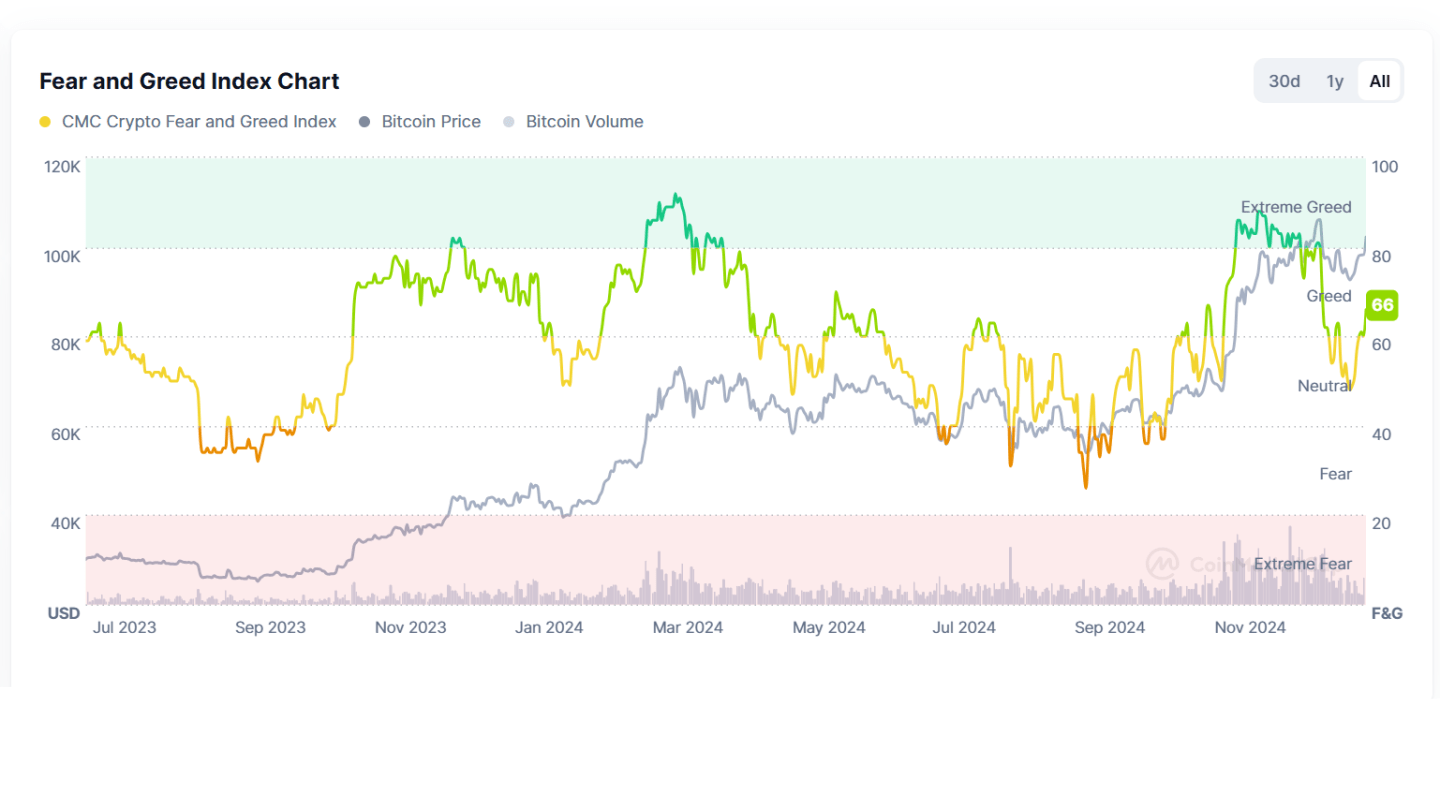Click the 80K price axis label

(x=66, y=344)
